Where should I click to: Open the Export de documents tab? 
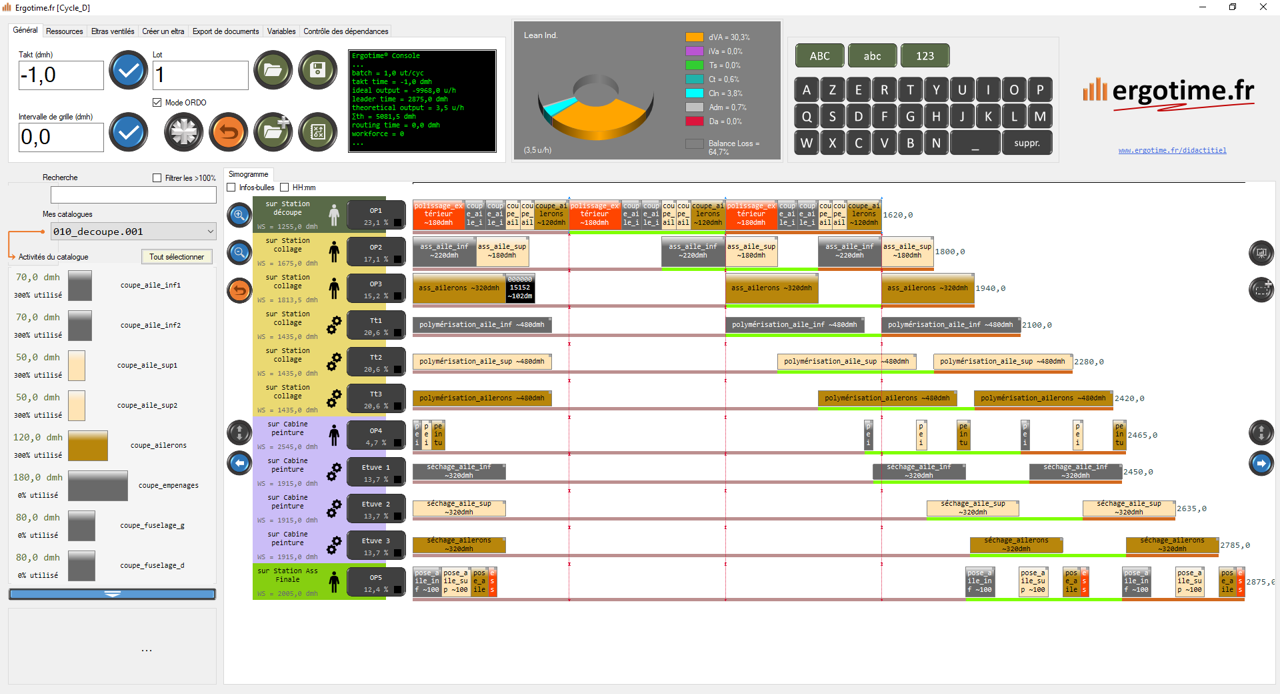point(225,31)
